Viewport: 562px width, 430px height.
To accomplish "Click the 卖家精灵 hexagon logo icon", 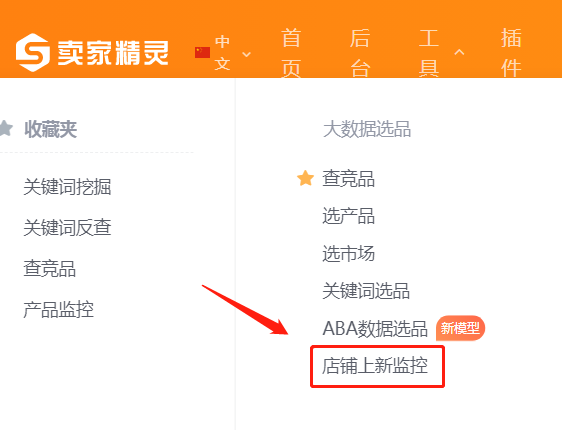I will click(33, 52).
